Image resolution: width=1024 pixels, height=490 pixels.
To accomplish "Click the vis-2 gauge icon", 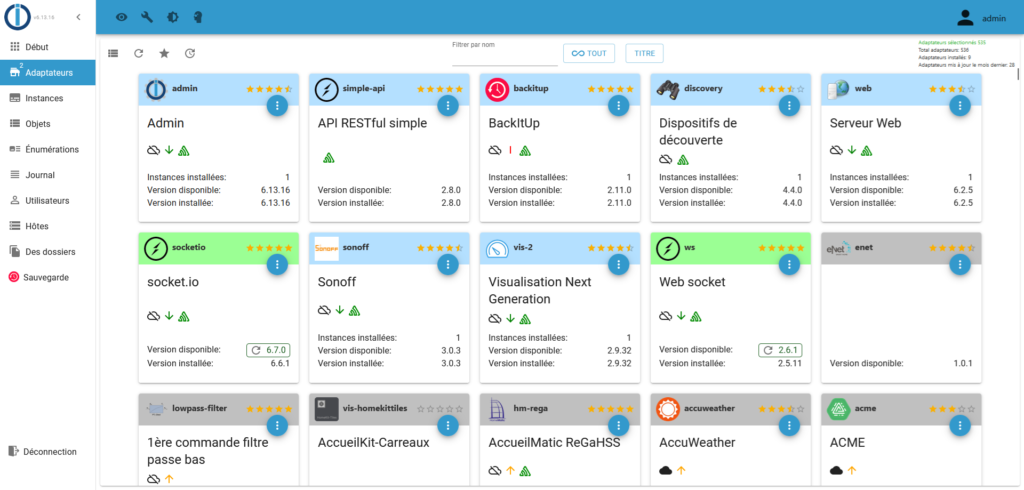I will (497, 249).
